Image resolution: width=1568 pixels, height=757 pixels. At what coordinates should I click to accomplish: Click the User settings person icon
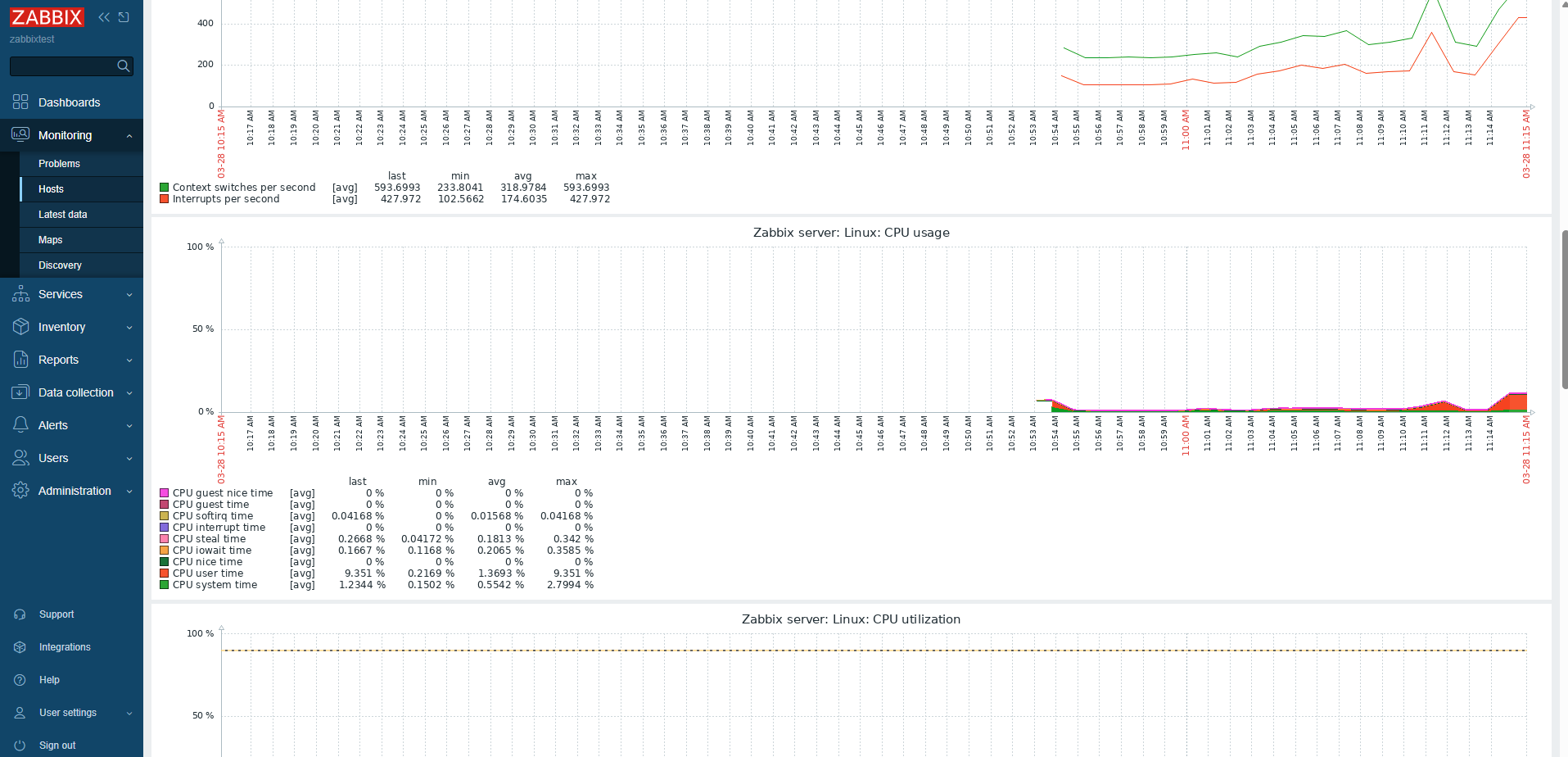point(20,713)
